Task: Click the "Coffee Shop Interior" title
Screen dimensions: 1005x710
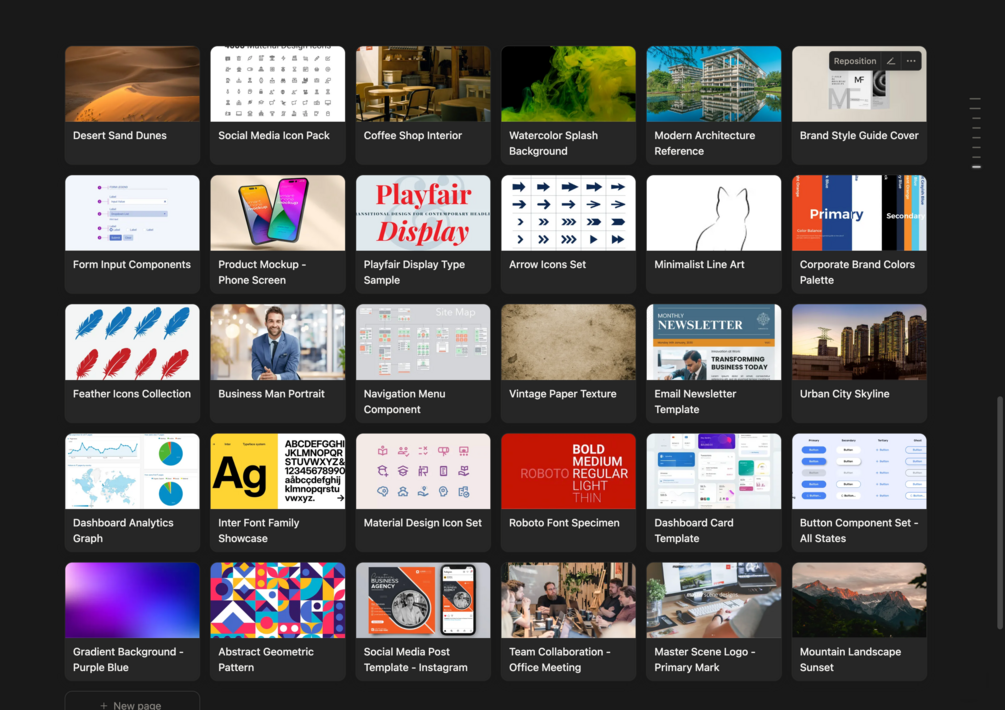Action: tap(413, 135)
